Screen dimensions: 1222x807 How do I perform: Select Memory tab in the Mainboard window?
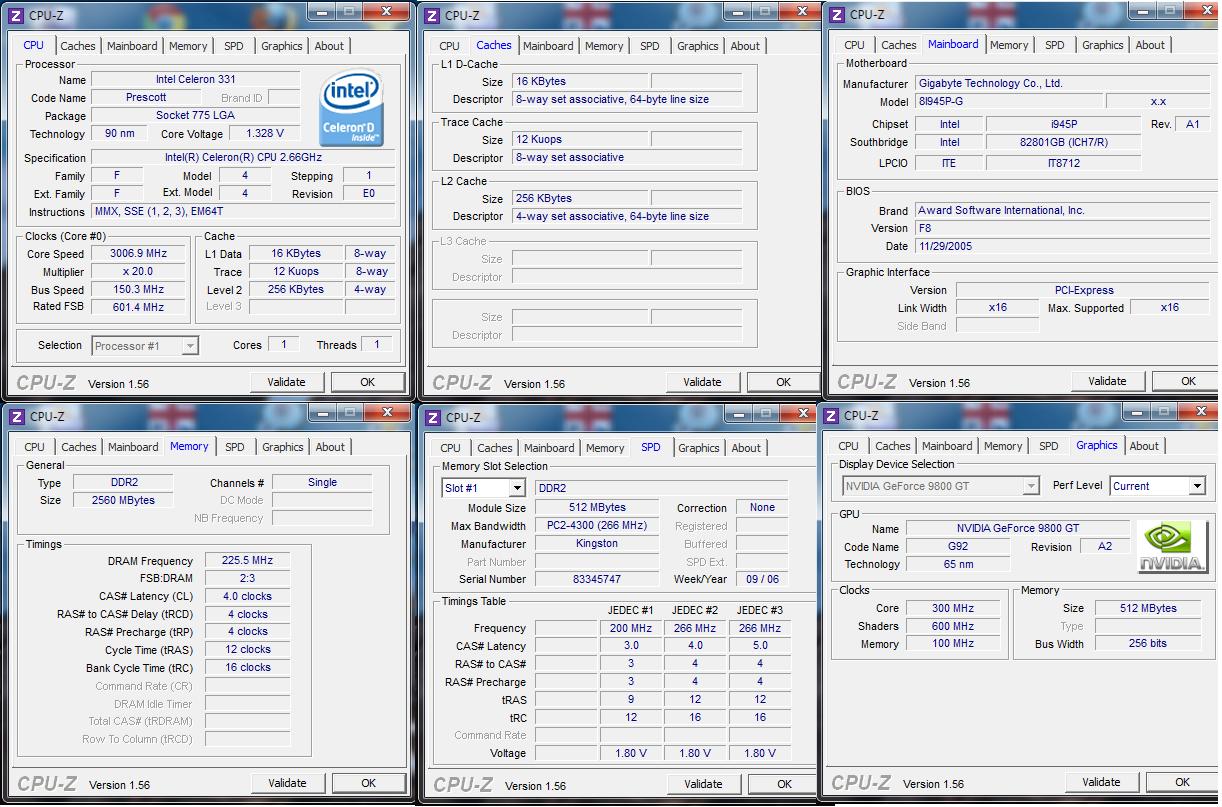pos(1009,45)
